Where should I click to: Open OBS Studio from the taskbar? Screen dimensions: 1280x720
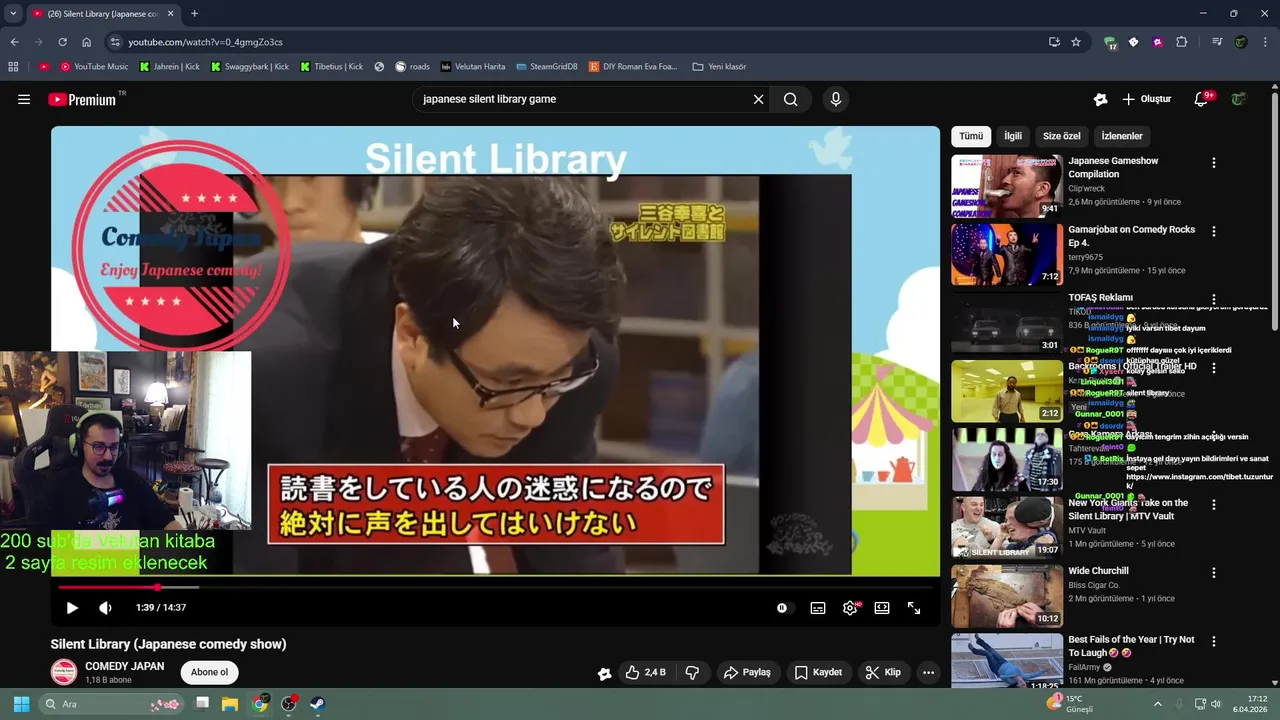(x=289, y=704)
